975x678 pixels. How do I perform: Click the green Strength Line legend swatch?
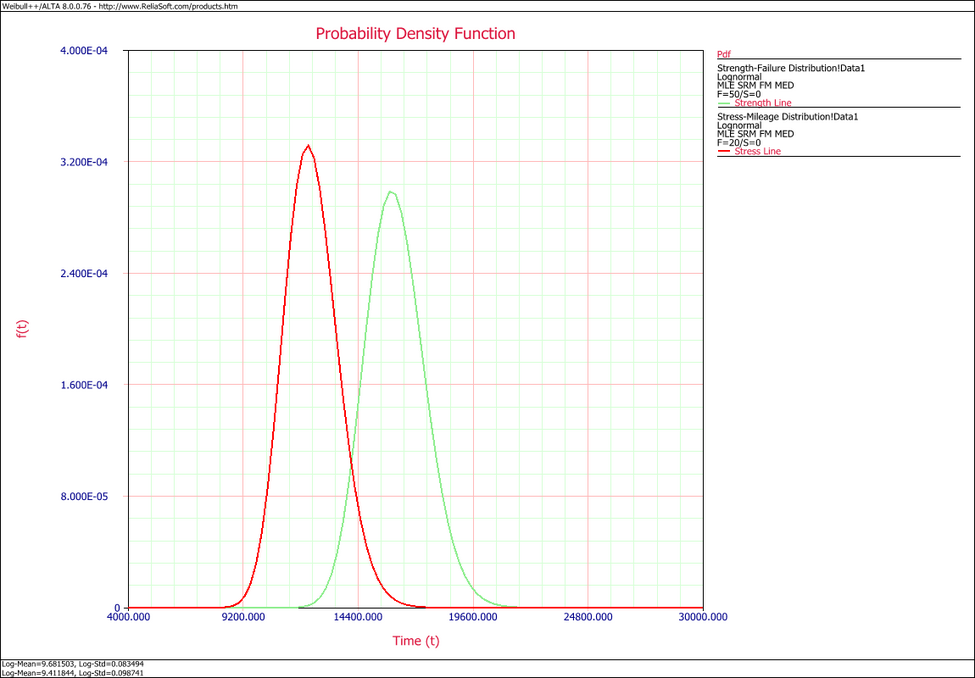[x=724, y=103]
